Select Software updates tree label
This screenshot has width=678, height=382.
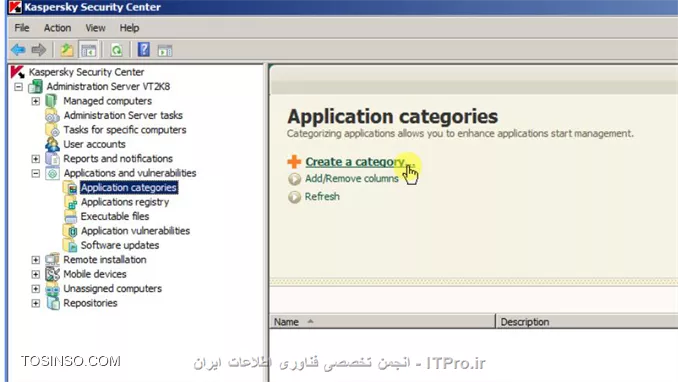click(x=120, y=245)
